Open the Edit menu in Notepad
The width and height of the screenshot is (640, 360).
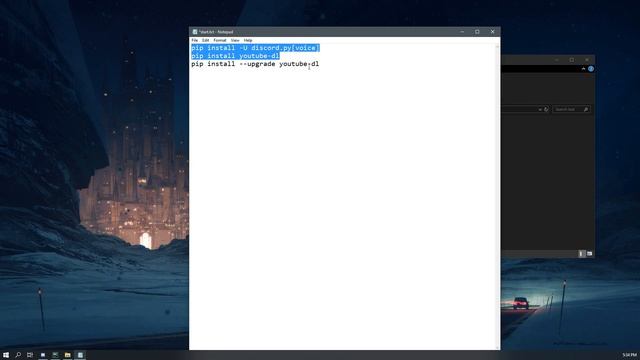(x=205, y=40)
